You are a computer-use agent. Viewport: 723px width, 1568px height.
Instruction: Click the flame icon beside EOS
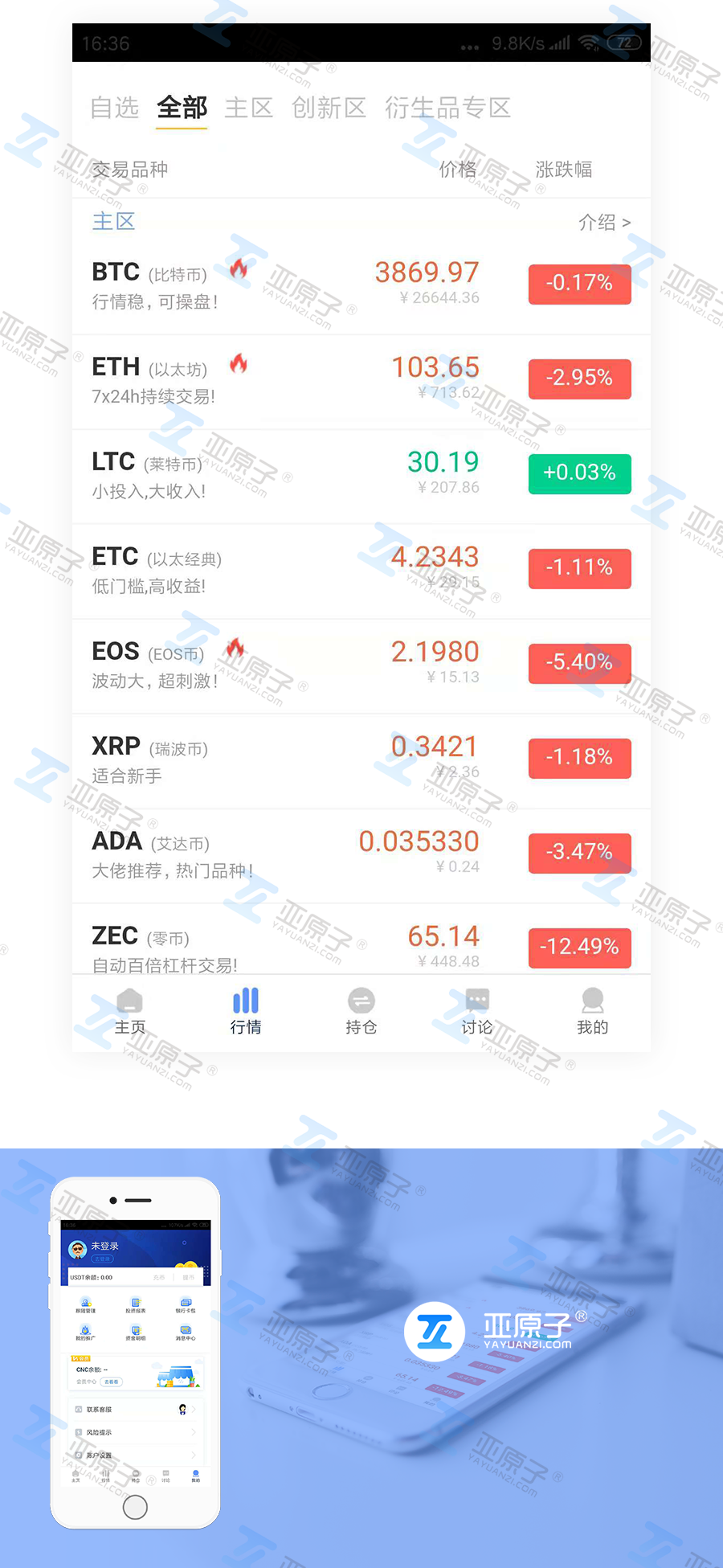pos(235,648)
